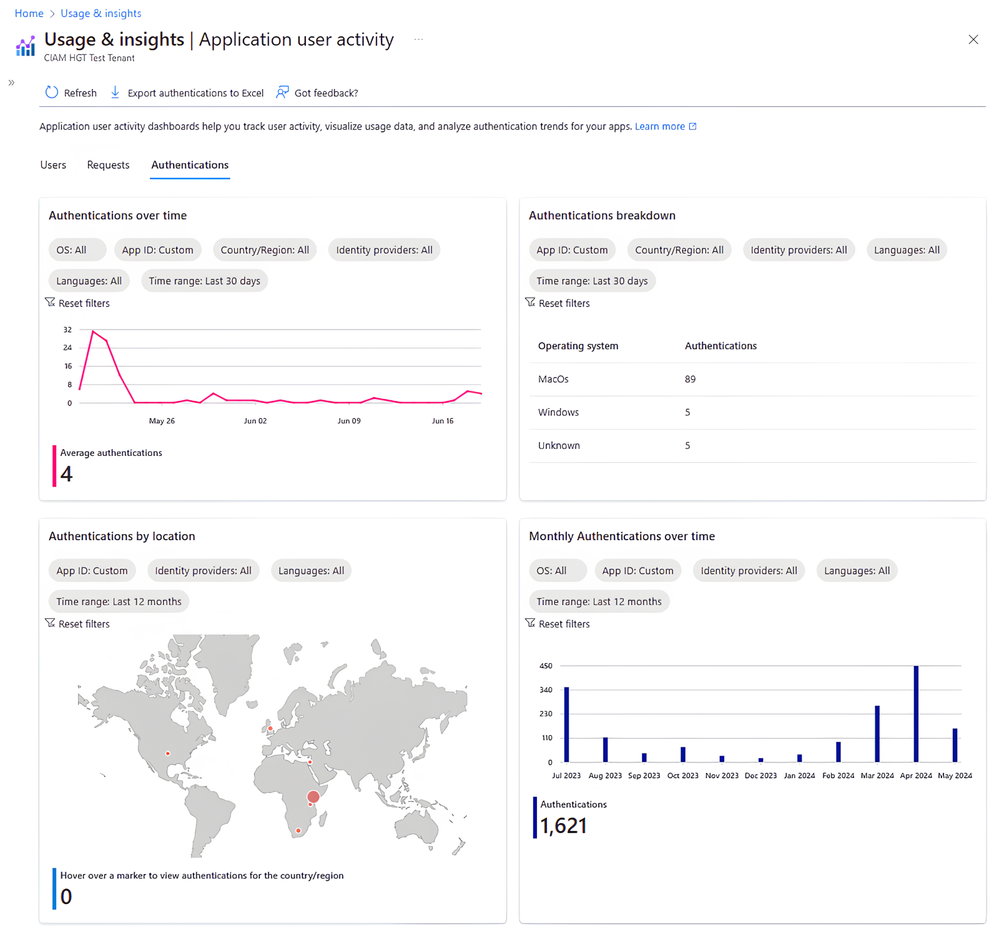Image resolution: width=999 pixels, height=946 pixels.
Task: Open Languages: All filter in Authentications breakdown
Action: [907, 250]
